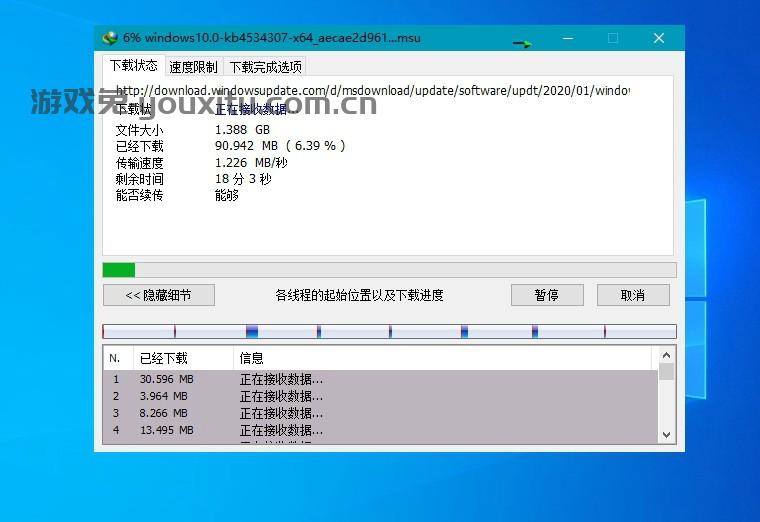Screen dimensions: 760x522
Task: Select thread row 3 with 8.266 MB
Action: coord(380,413)
